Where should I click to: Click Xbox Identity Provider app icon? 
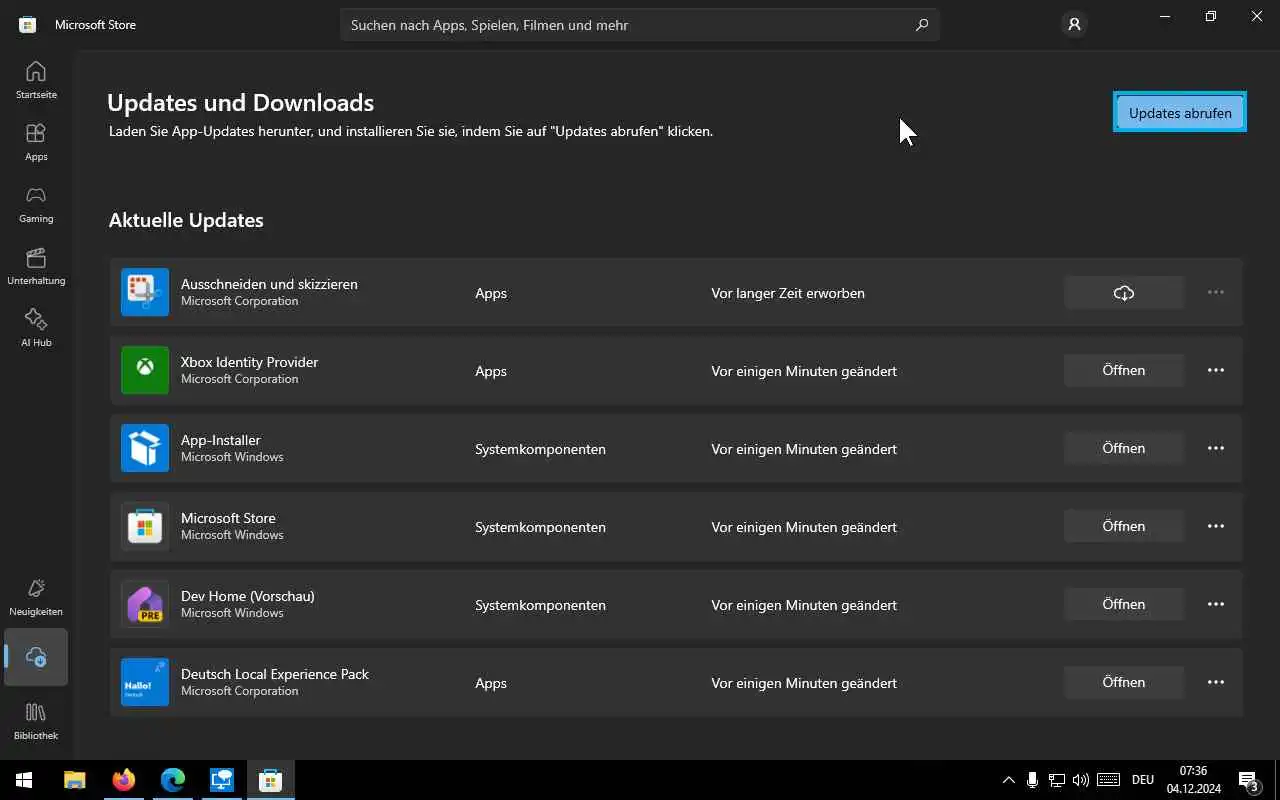coord(145,370)
